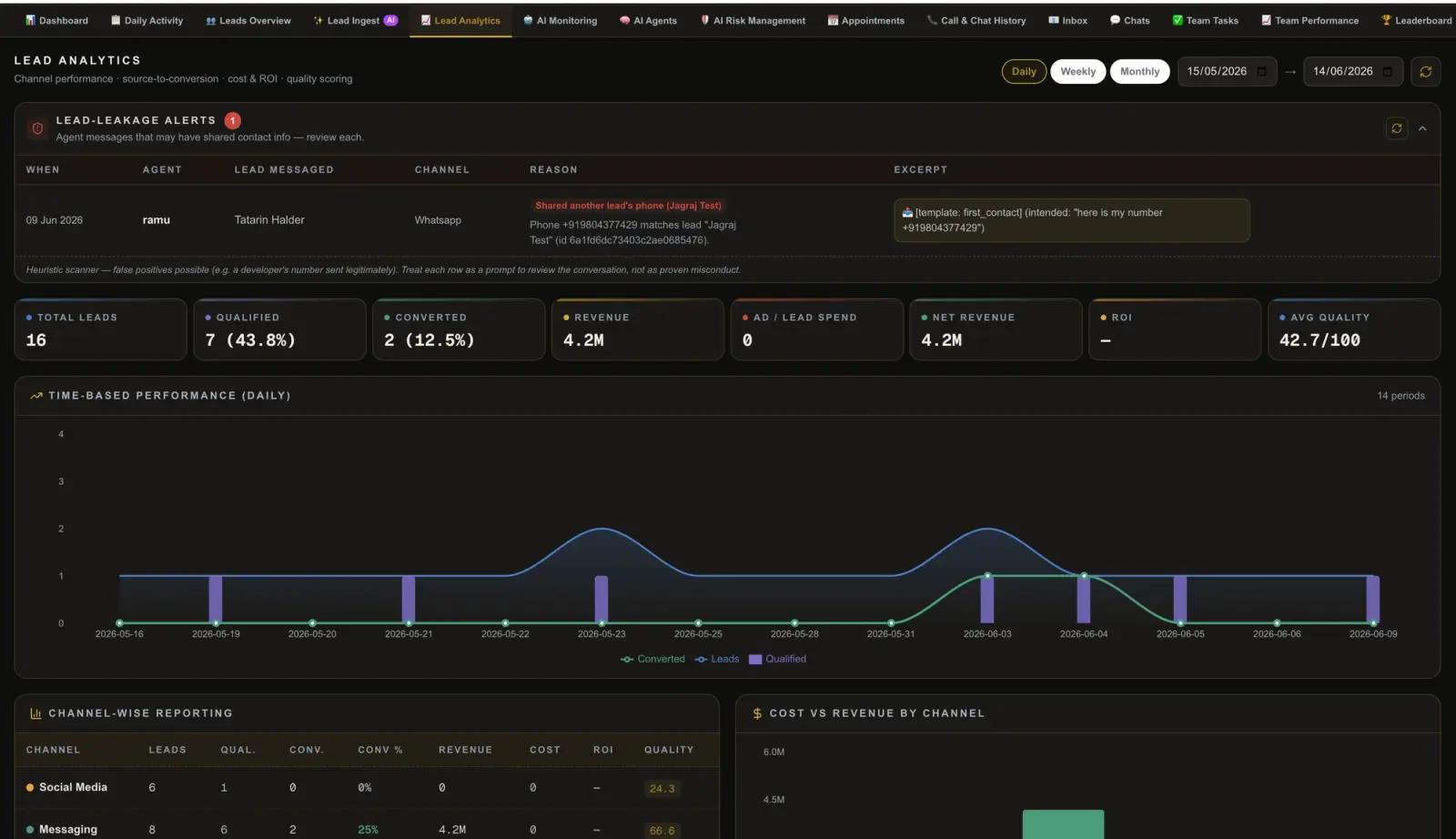1456x839 pixels.
Task: Switch the period to Monthly
Action: pos(1139,72)
